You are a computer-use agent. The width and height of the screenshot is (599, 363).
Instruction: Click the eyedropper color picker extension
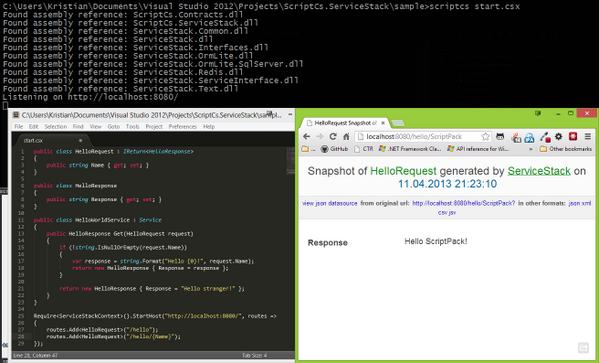point(545,137)
